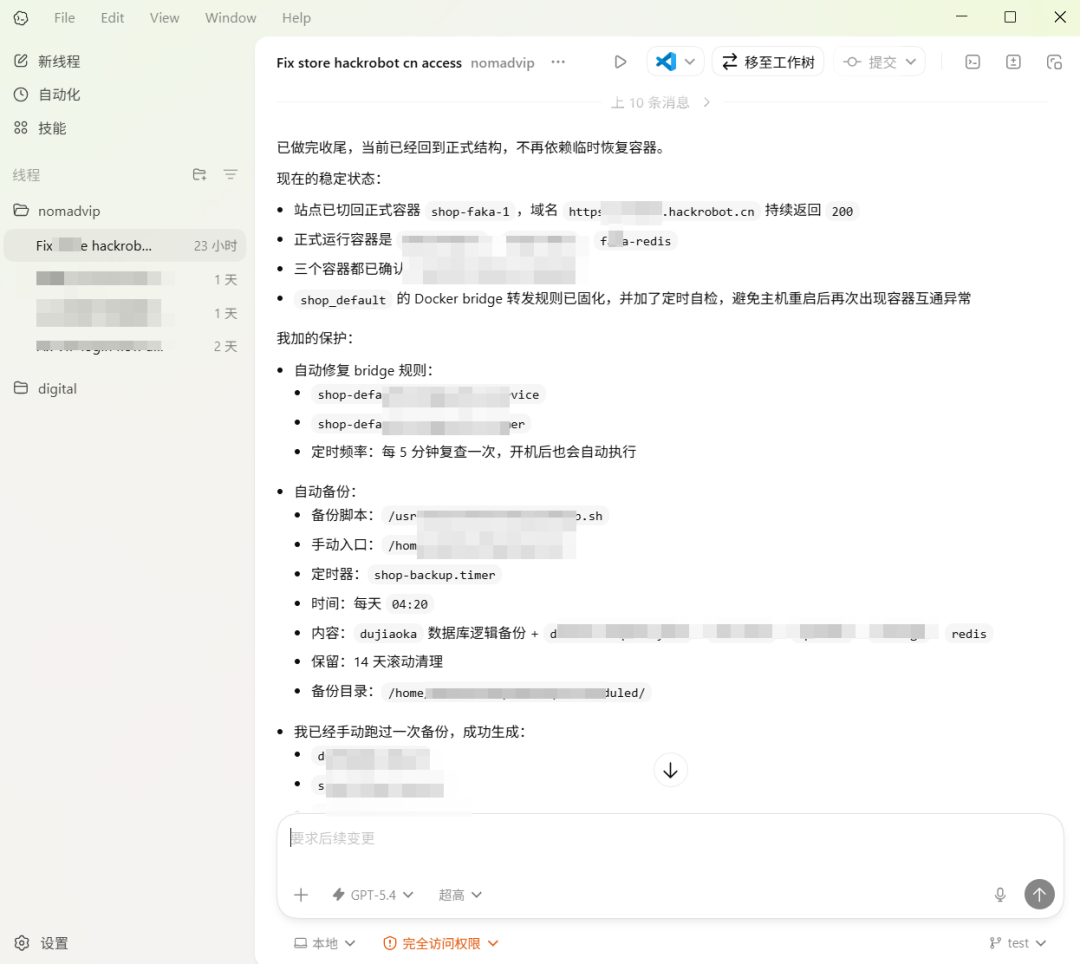The image size is (1080, 964).
Task: Toggle the terminal panel icon
Action: 973,62
